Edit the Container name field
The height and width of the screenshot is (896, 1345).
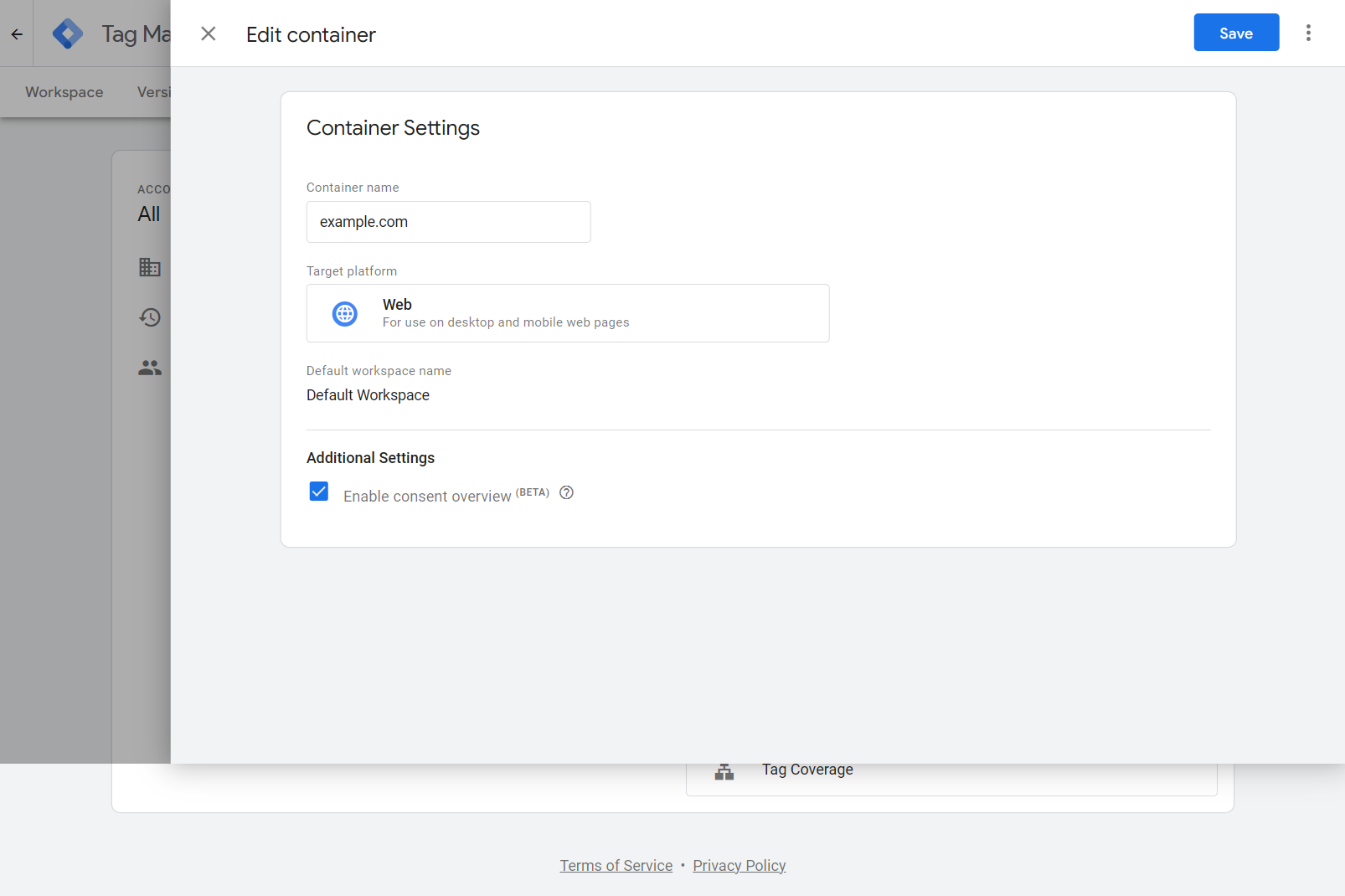pos(448,222)
